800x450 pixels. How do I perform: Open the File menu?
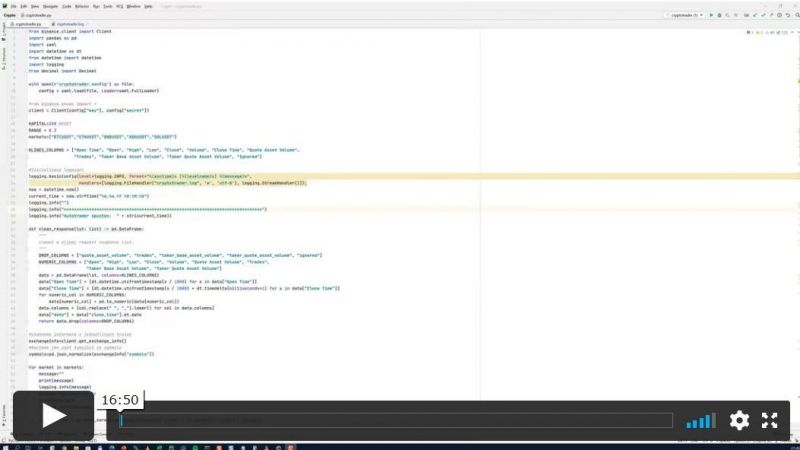(14, 7)
